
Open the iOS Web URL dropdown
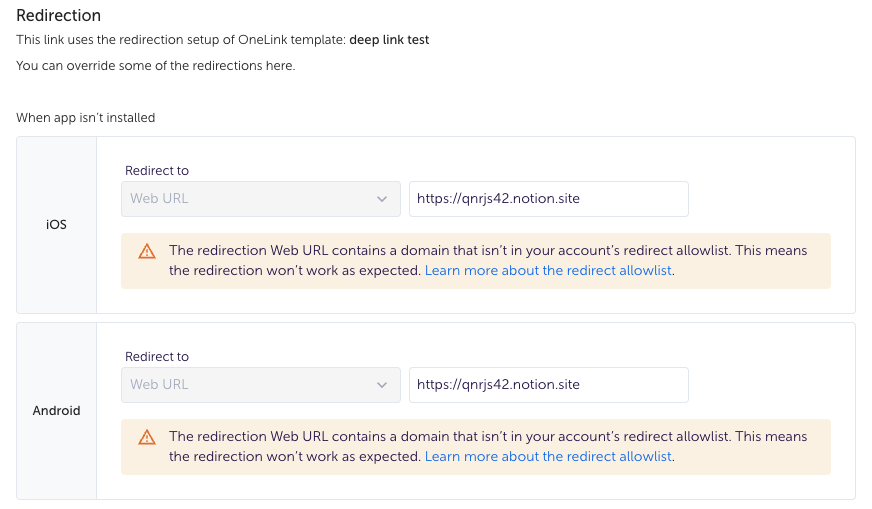pos(261,199)
